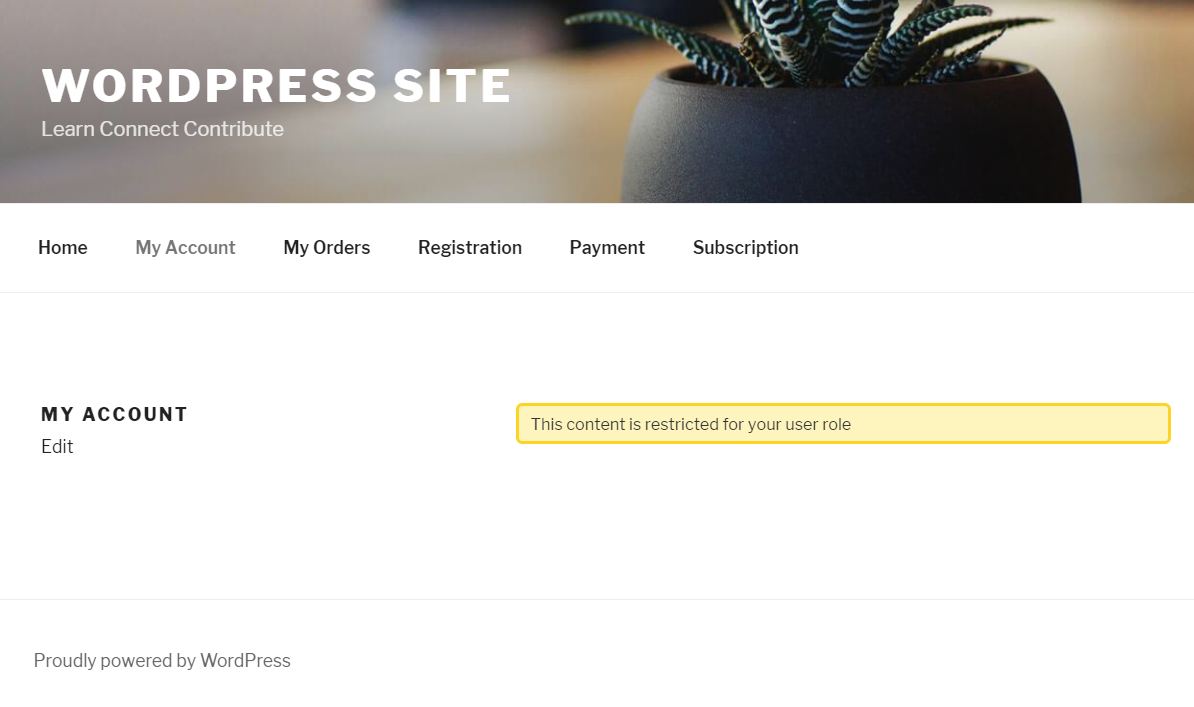
Task: Open the Subscription menu item
Action: [745, 248]
